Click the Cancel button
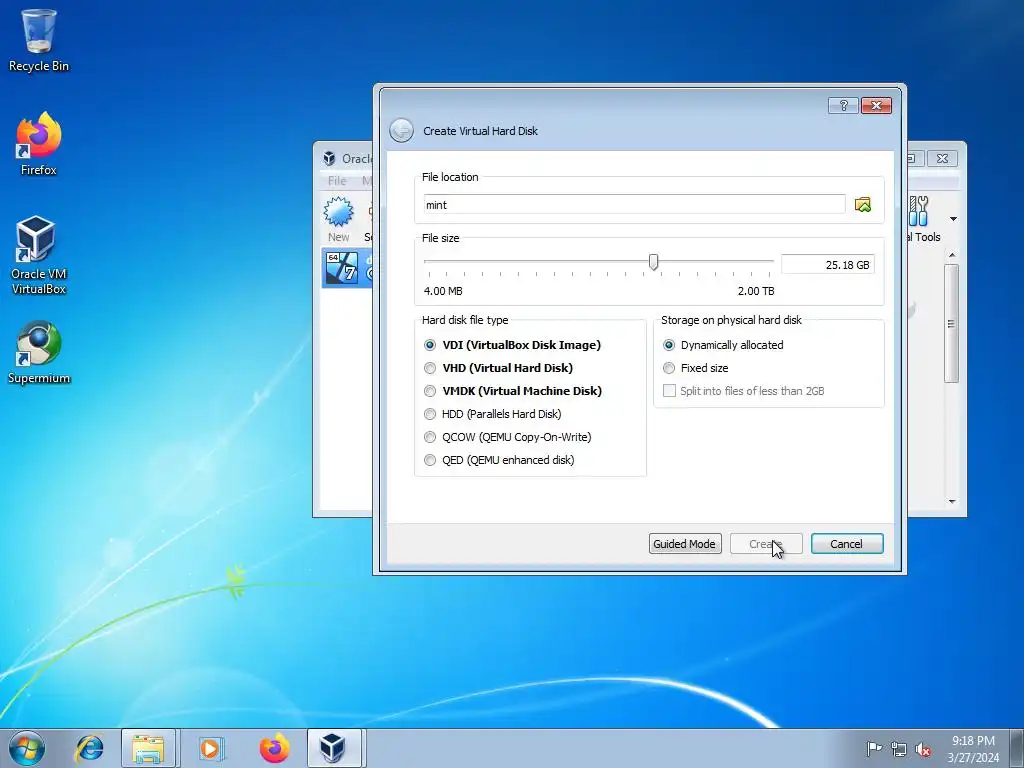Image resolution: width=1024 pixels, height=768 pixels. (x=847, y=544)
